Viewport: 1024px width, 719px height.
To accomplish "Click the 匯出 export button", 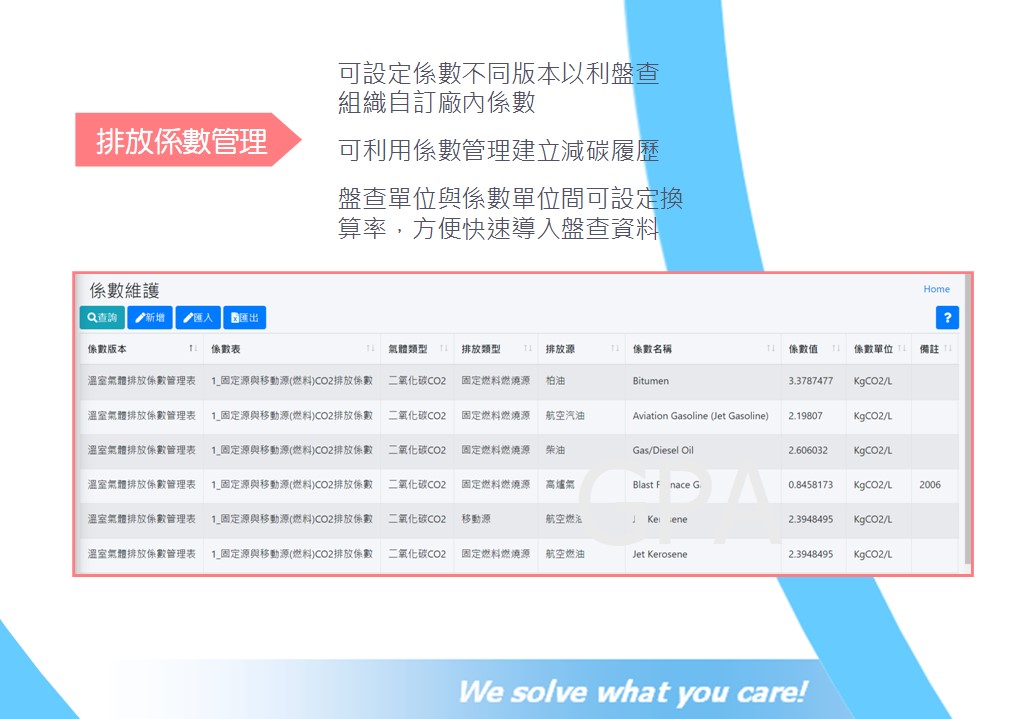I will pyautogui.click(x=245, y=318).
